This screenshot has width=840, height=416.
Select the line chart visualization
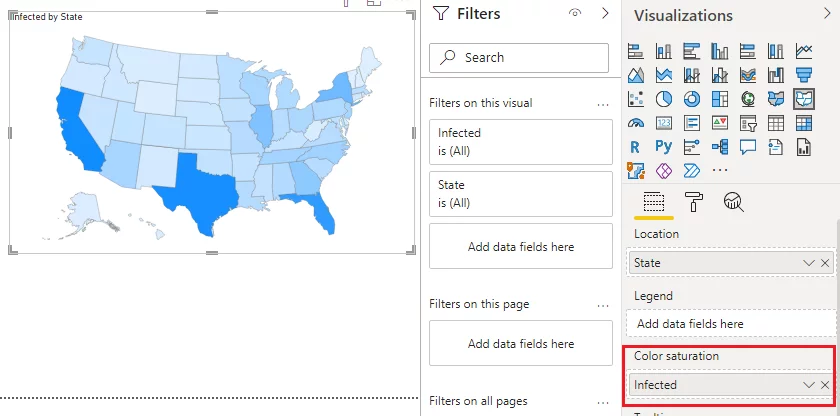pyautogui.click(x=803, y=51)
